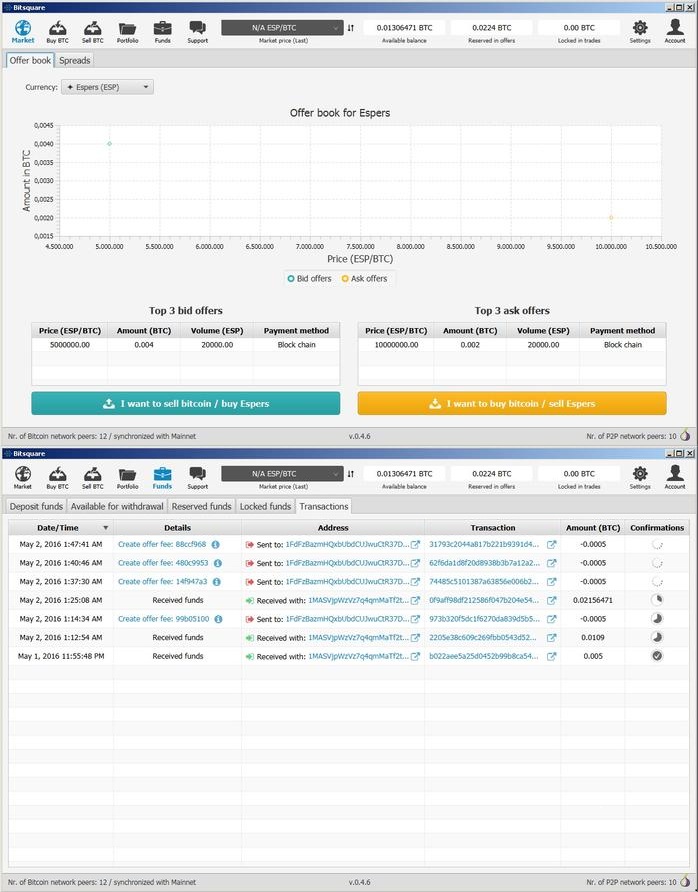This screenshot has height=892, width=698.
Task: Switch to Locked funds tab
Action: click(266, 506)
